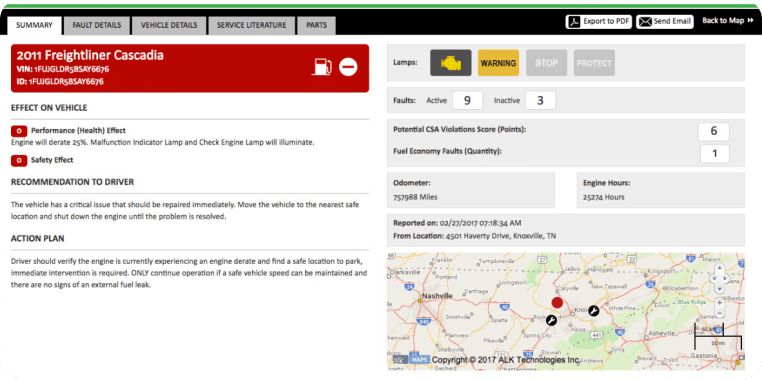
Task: Go to the Parts tab
Action: (316, 25)
